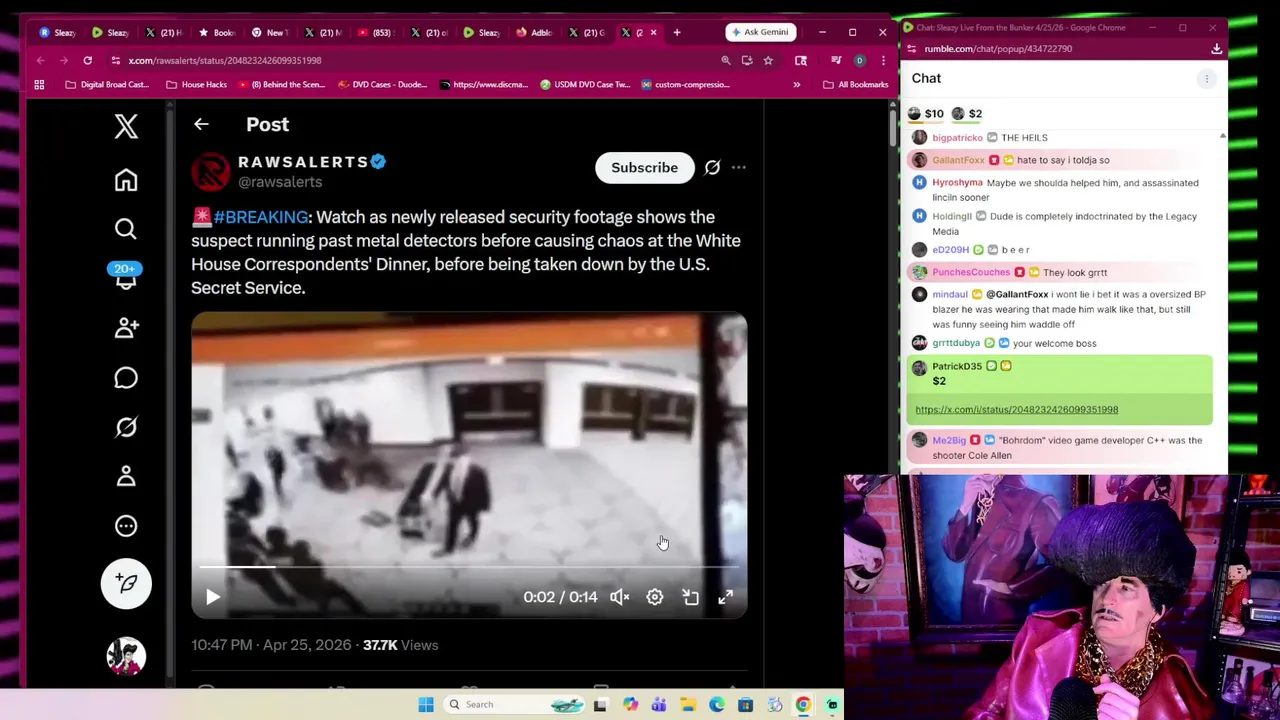Click Me2Big username in chat
This screenshot has height=720, width=1280.
pyautogui.click(x=949, y=440)
